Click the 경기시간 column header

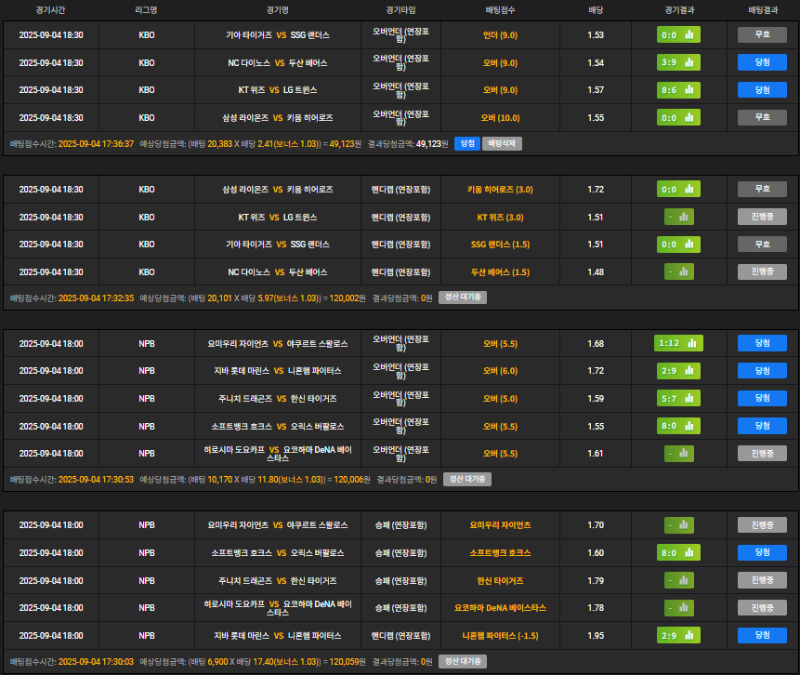click(x=51, y=10)
